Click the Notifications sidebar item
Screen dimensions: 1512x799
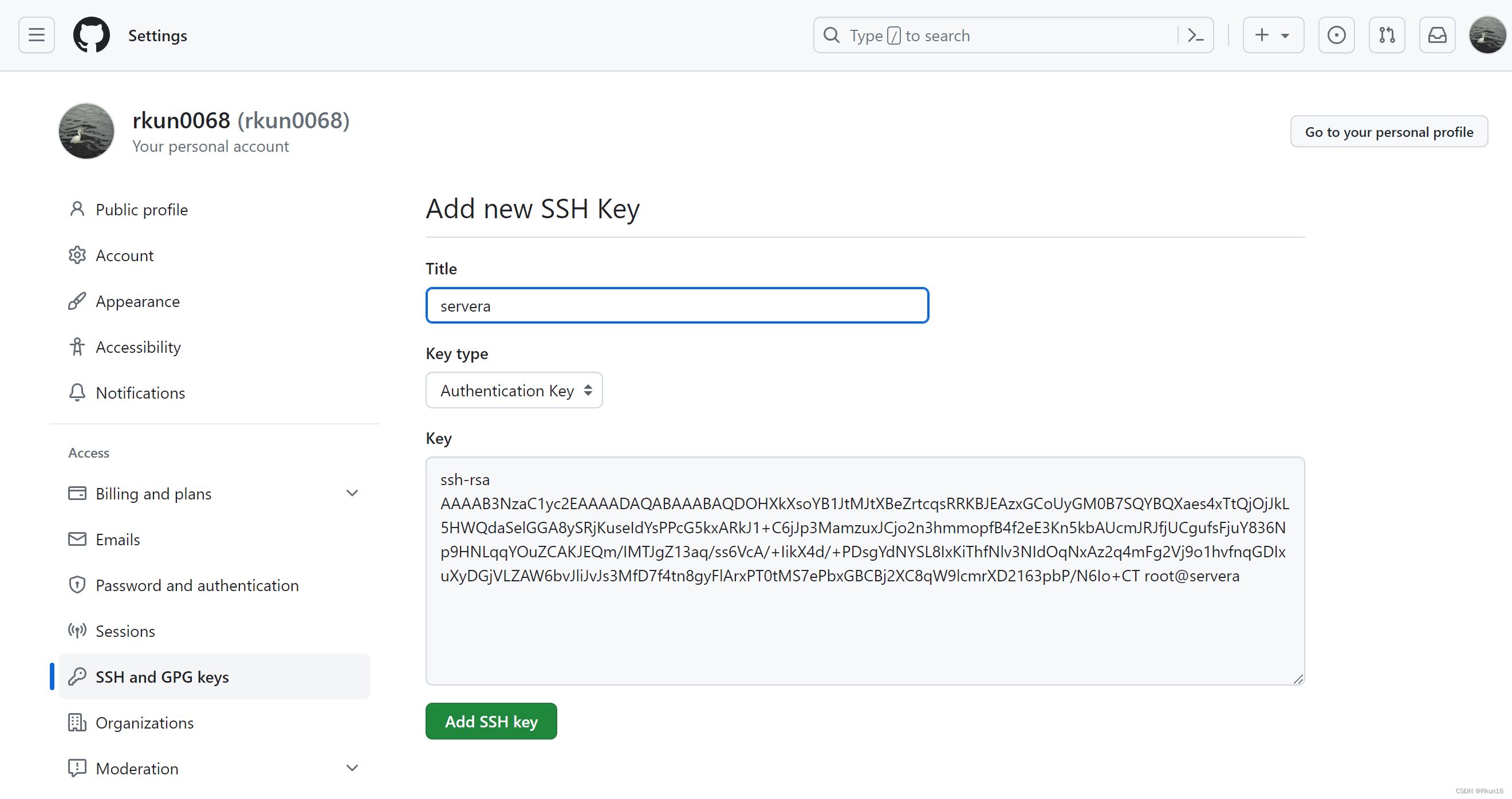pos(140,393)
